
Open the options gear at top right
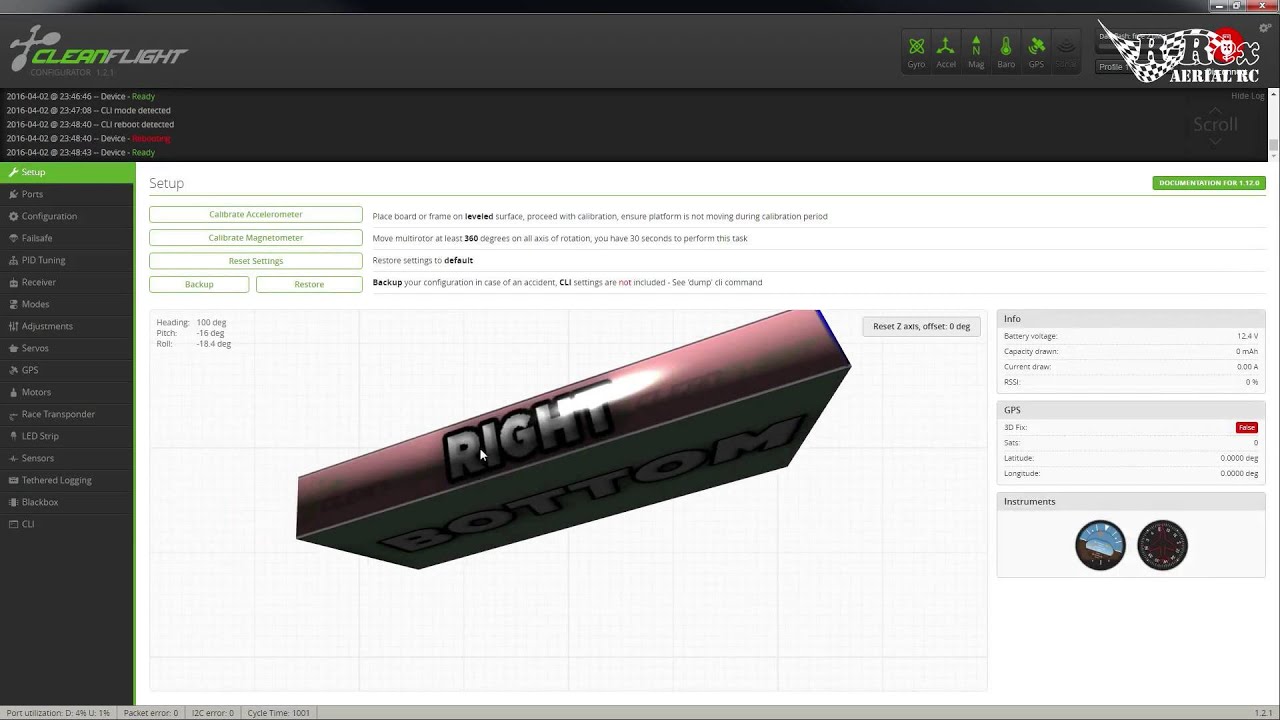[1265, 27]
